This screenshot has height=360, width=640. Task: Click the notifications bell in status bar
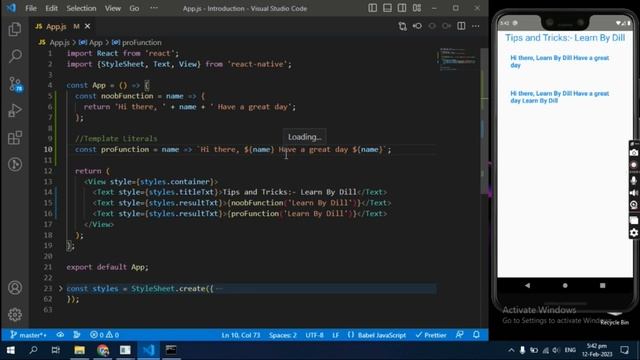click(x=476, y=335)
